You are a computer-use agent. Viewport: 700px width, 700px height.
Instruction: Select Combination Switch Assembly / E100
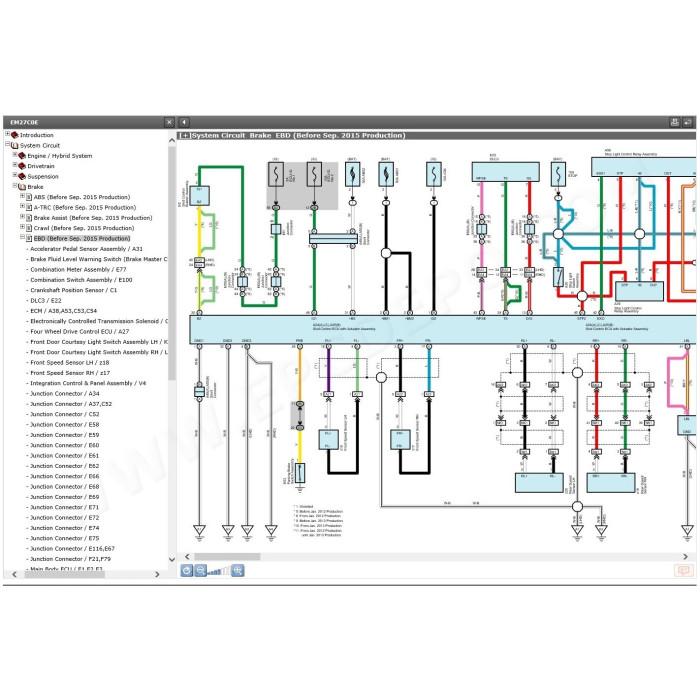tap(81, 280)
